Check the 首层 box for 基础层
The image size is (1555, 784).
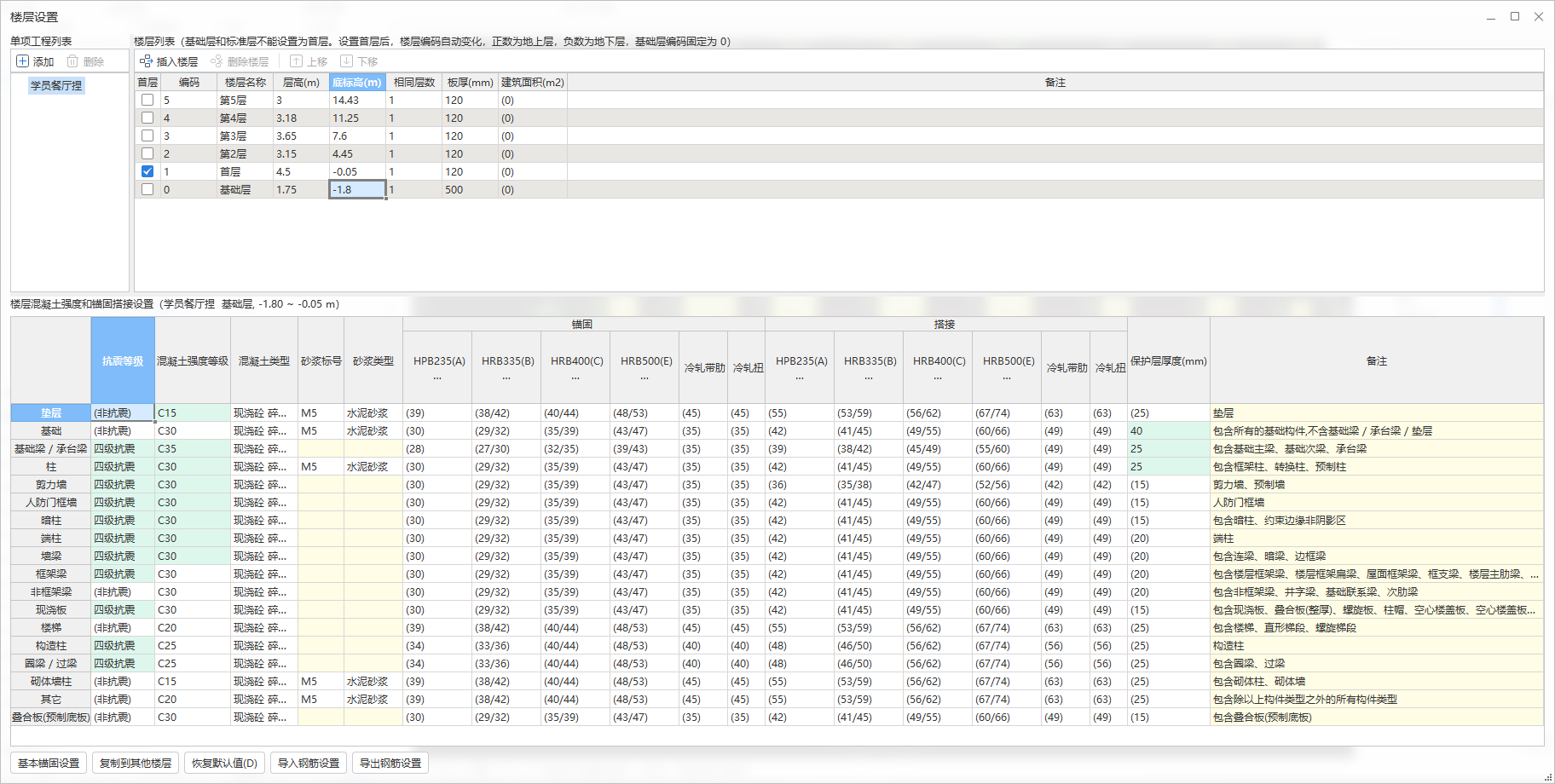pyautogui.click(x=147, y=189)
